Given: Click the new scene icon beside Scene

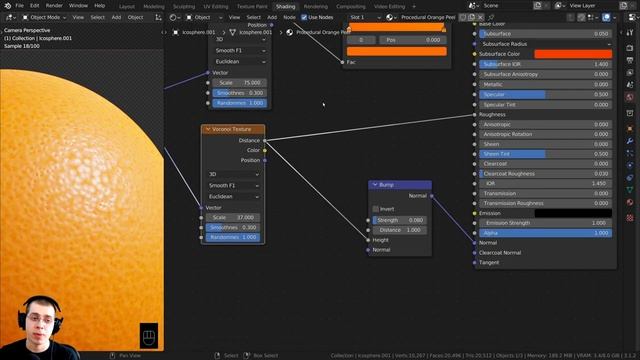Looking at the screenshot, I should pos(538,6).
